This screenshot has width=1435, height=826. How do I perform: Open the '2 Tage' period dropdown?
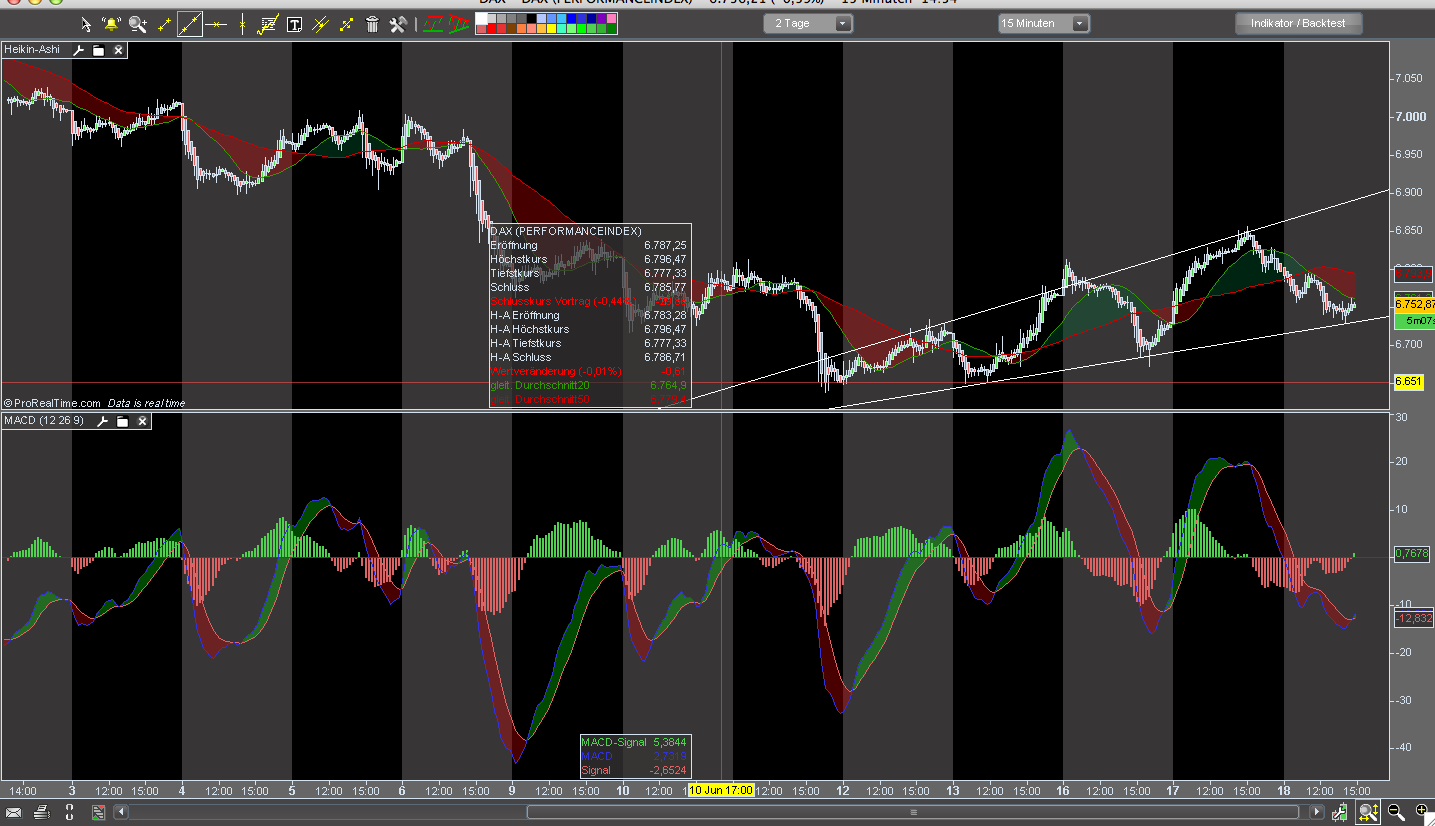[808, 23]
